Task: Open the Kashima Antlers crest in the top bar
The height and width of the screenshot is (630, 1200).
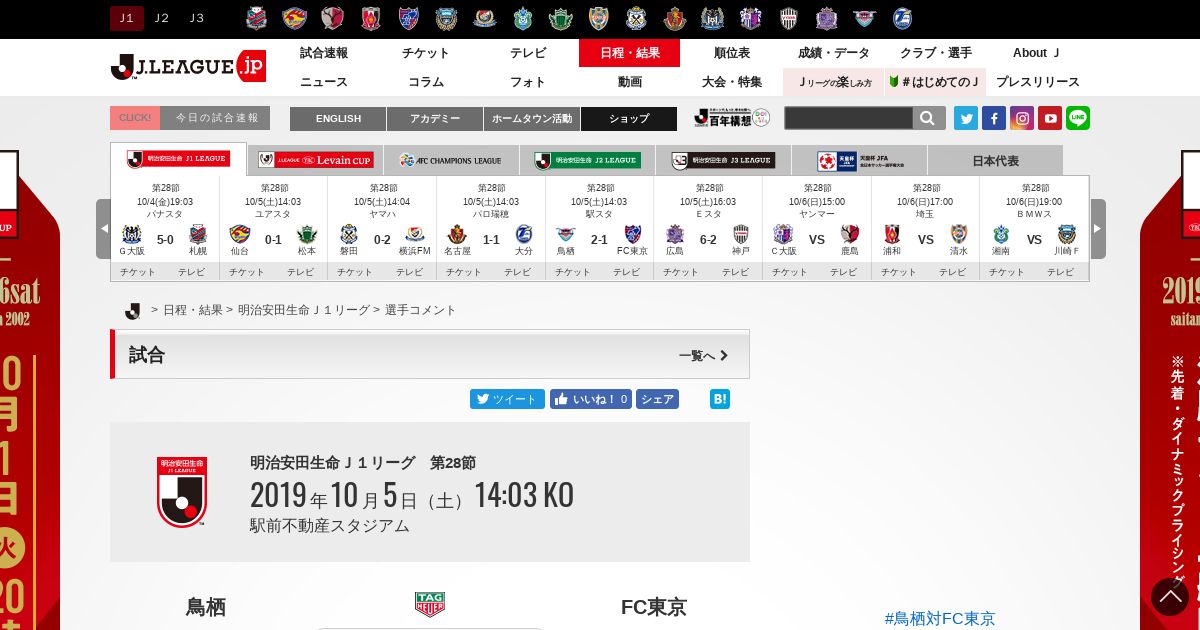Action: pos(333,18)
